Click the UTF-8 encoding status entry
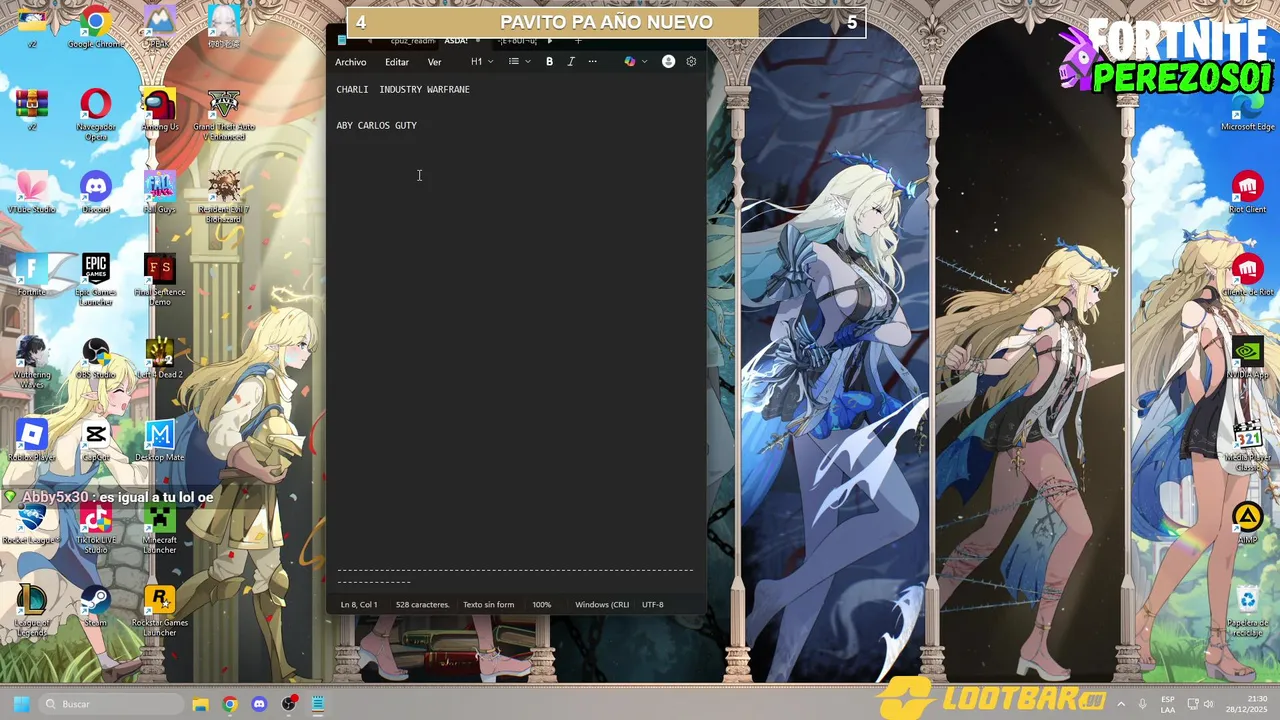 [652, 604]
